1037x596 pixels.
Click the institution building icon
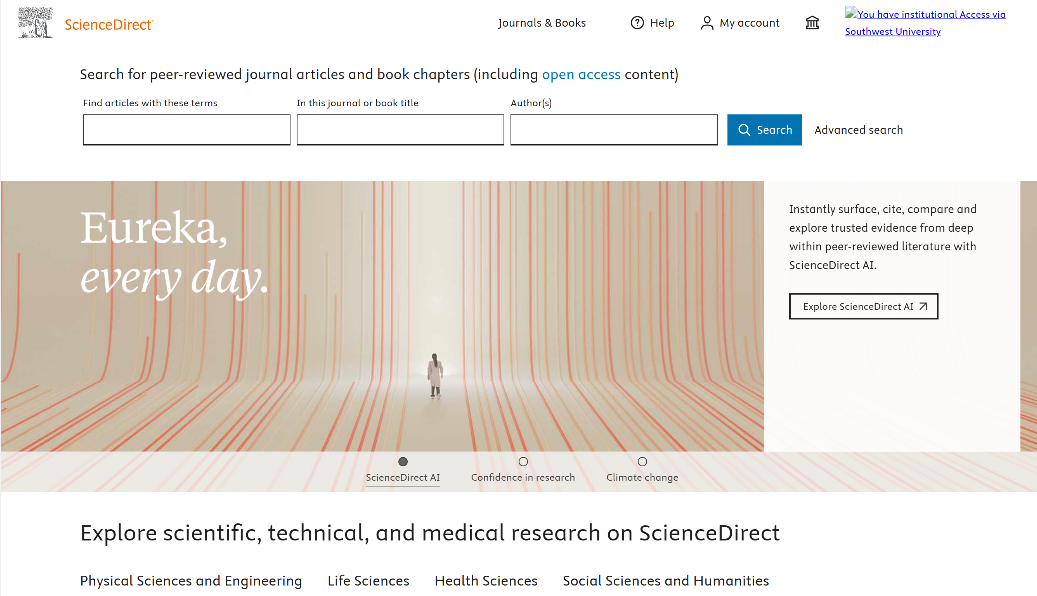click(x=812, y=23)
